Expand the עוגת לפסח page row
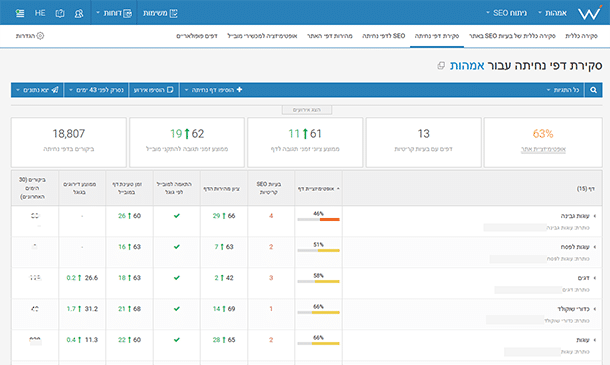The image size is (610, 365). click(x=595, y=247)
